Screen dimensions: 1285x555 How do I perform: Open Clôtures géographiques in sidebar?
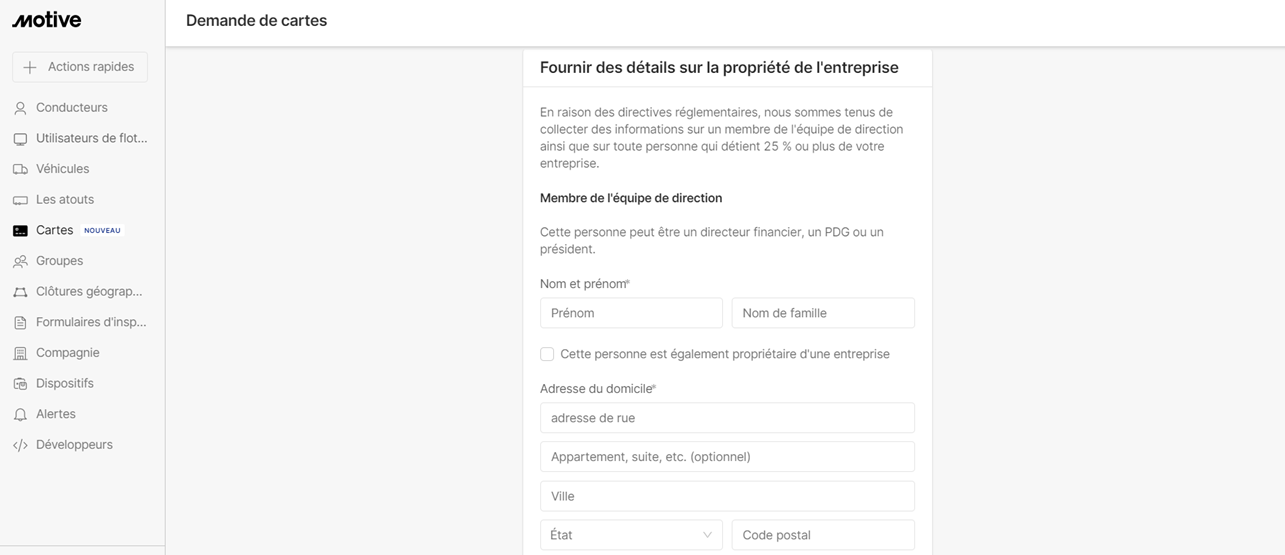[89, 292]
